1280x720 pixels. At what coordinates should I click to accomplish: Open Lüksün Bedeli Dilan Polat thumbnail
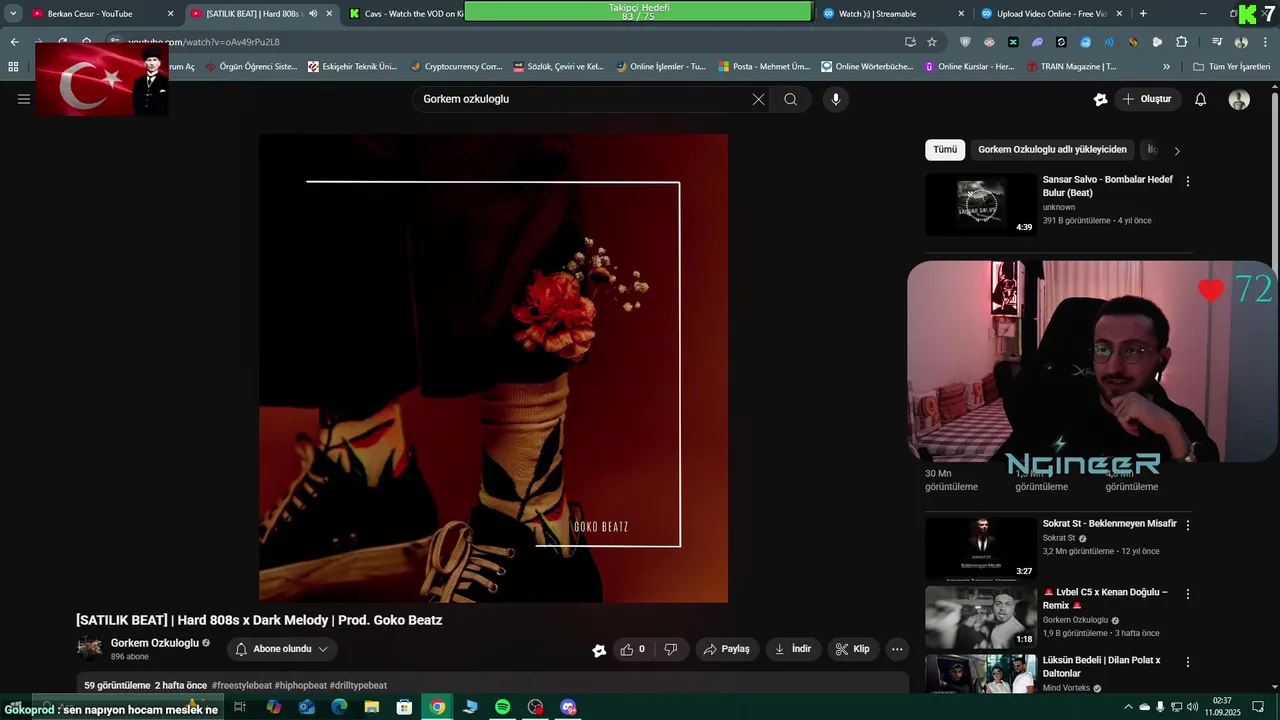[981, 674]
